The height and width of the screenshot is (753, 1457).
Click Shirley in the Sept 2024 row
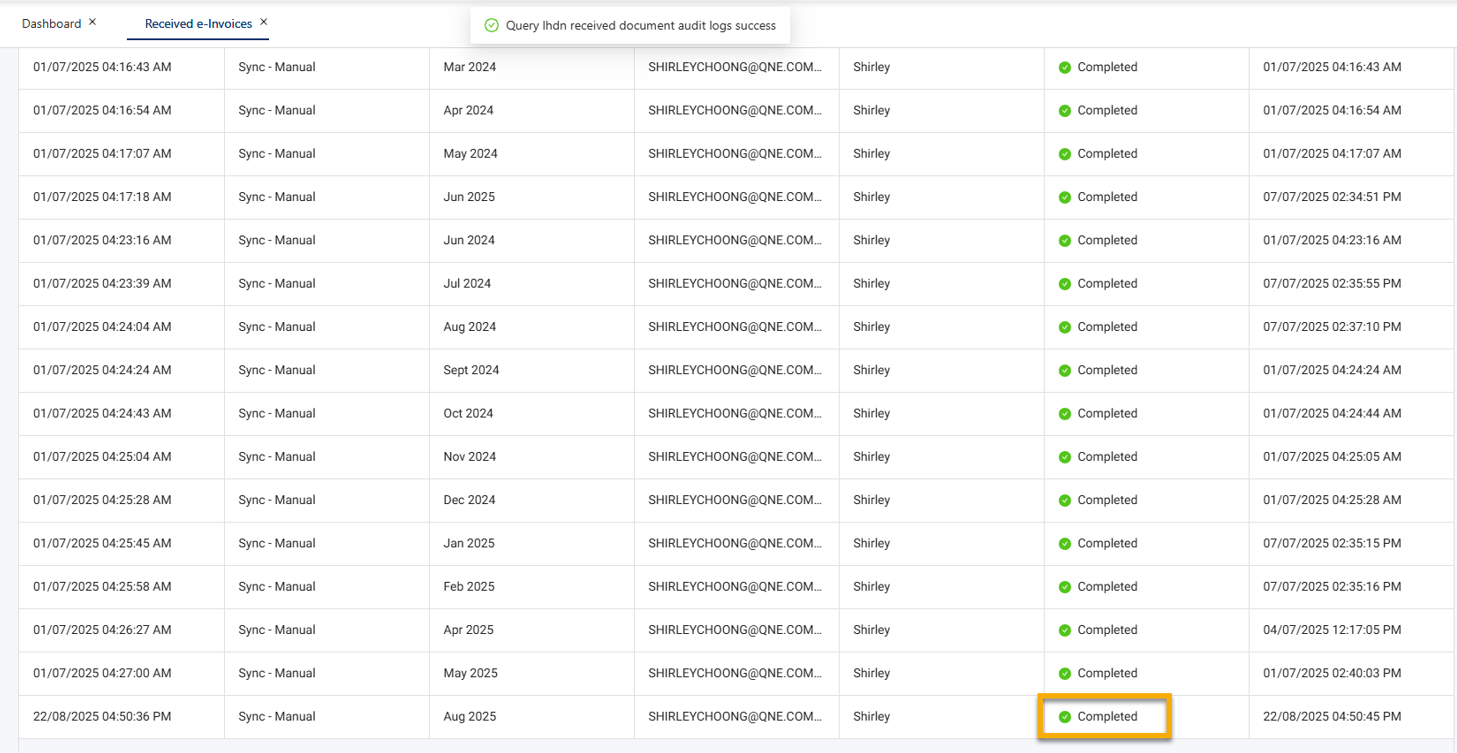[x=871, y=370]
